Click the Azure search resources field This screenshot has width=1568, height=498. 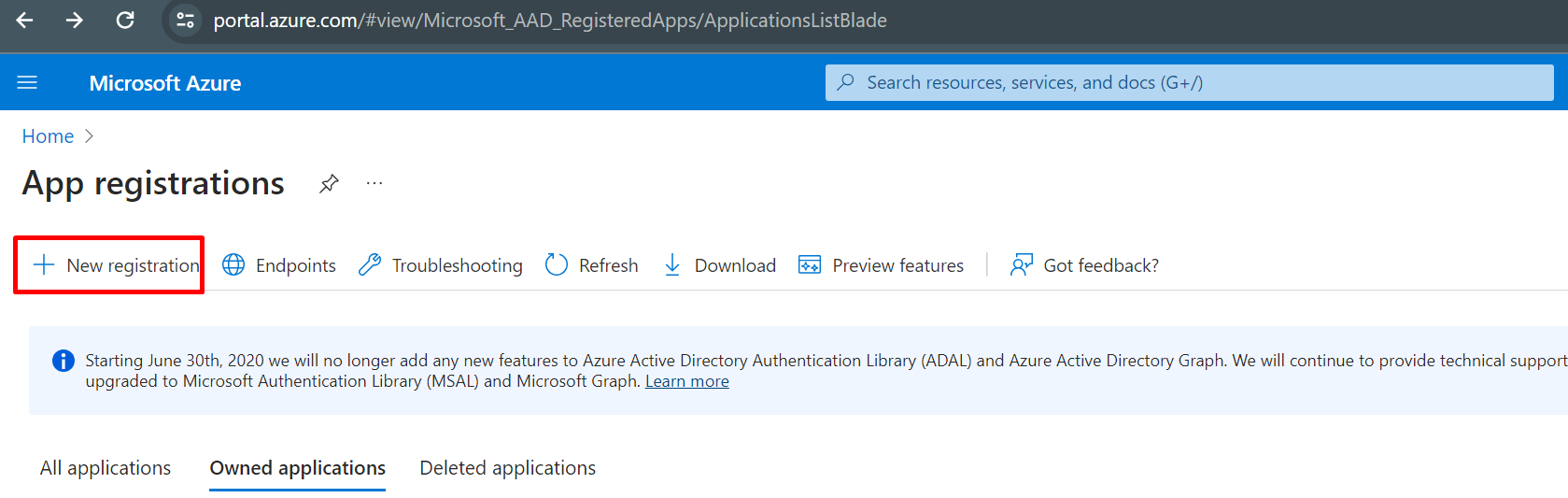point(1188,83)
